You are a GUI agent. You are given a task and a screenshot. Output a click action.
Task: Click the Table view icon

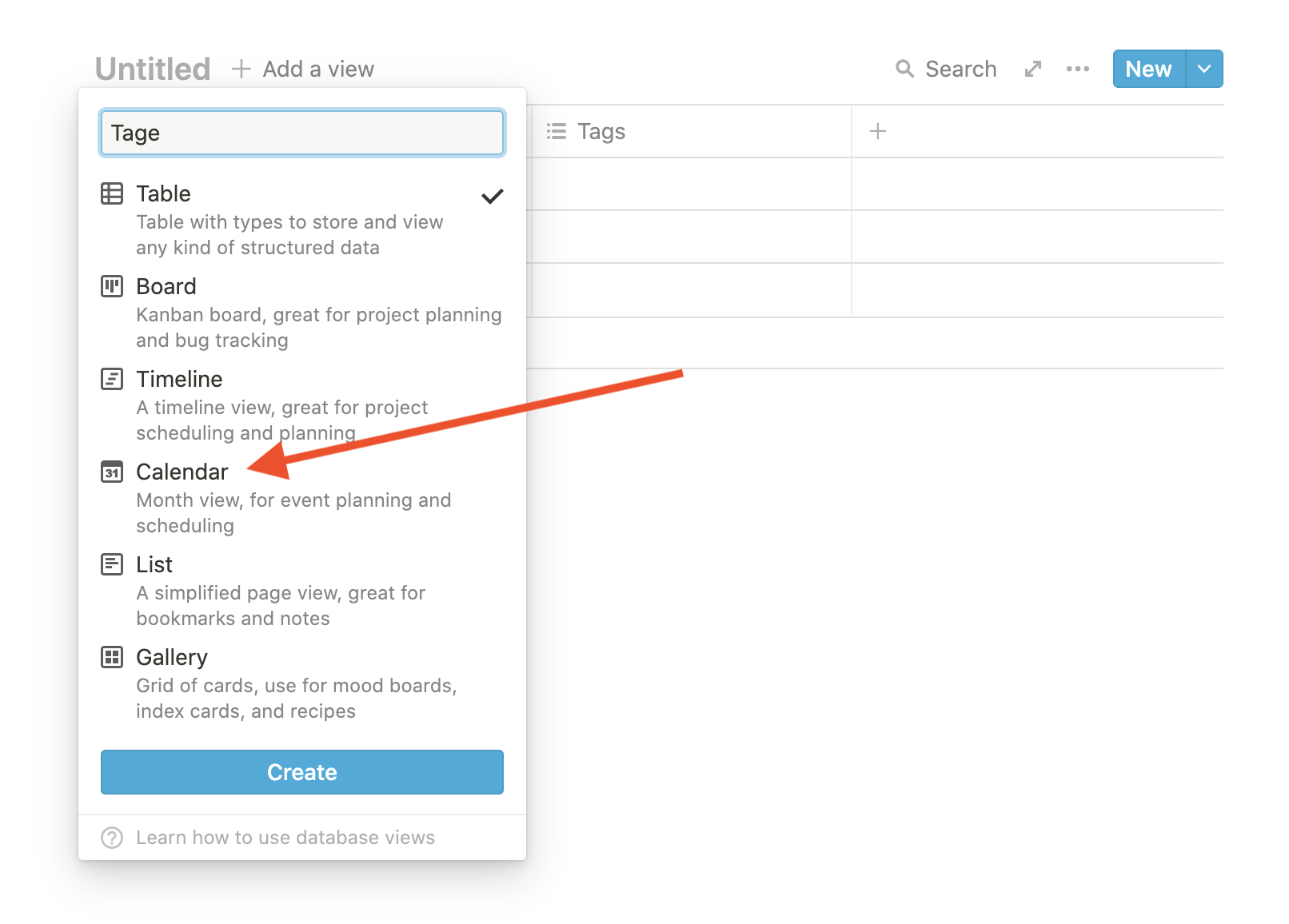coord(112,193)
